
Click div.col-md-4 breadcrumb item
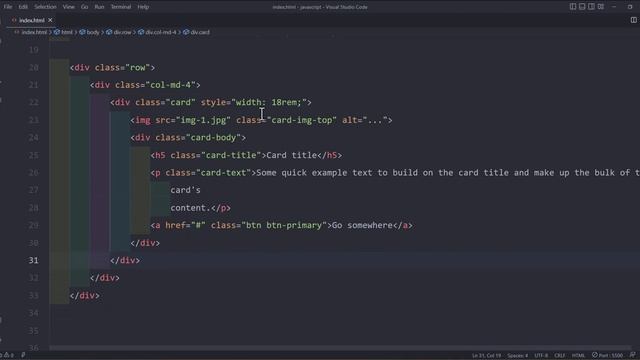161,32
